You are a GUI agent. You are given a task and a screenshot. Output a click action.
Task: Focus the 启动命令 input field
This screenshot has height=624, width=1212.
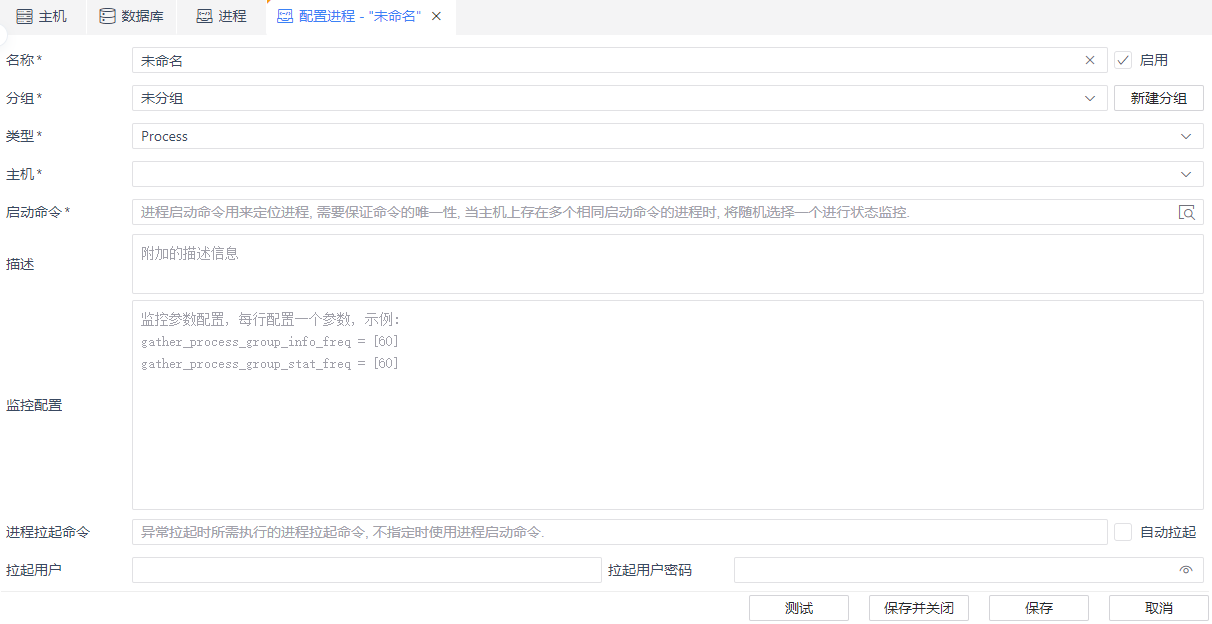click(667, 212)
